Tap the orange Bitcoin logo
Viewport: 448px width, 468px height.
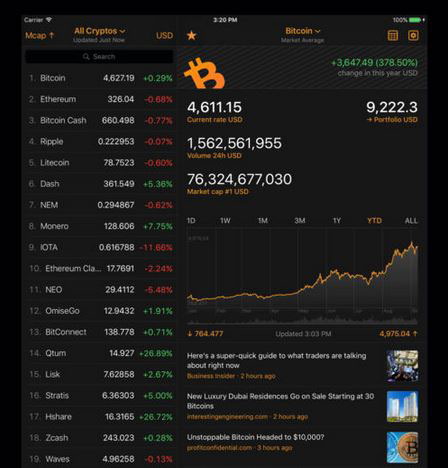point(204,73)
